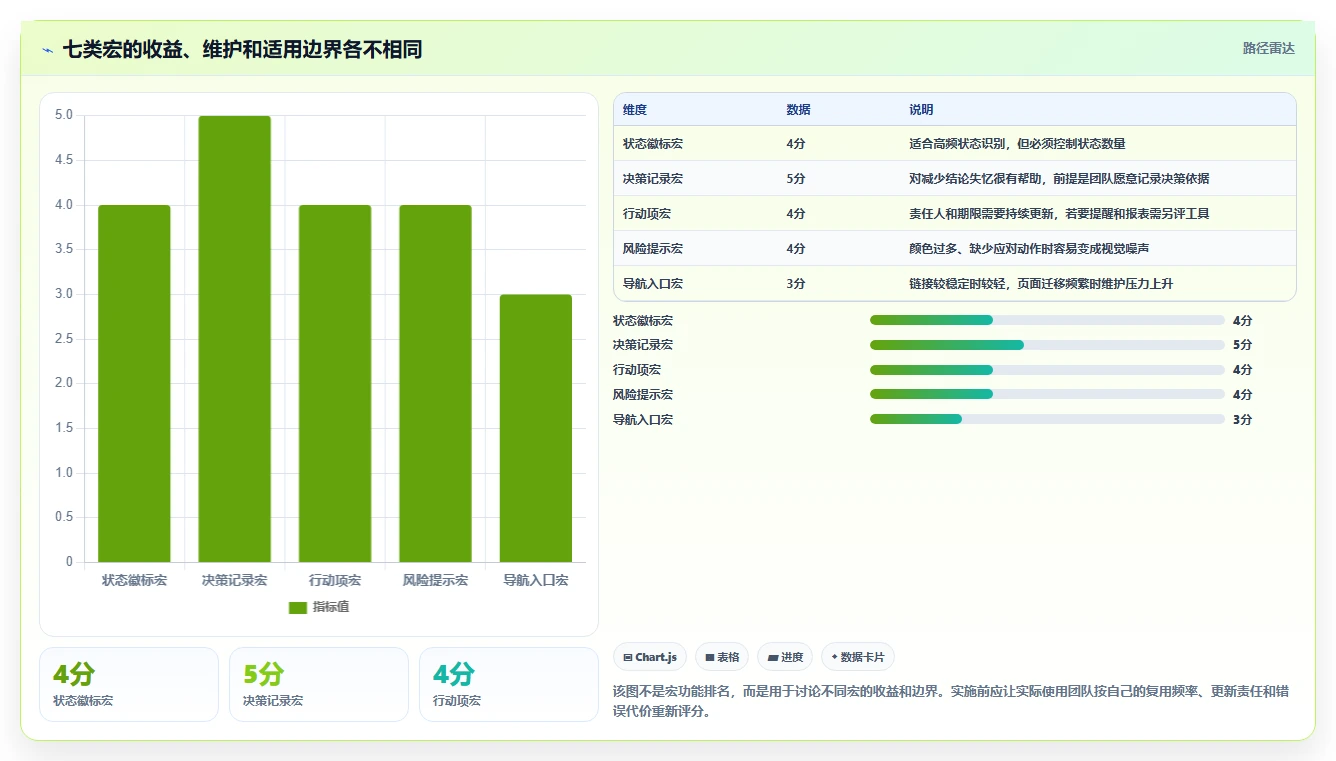
Task: Click the 行动项宏 x-axis label
Action: 335,580
